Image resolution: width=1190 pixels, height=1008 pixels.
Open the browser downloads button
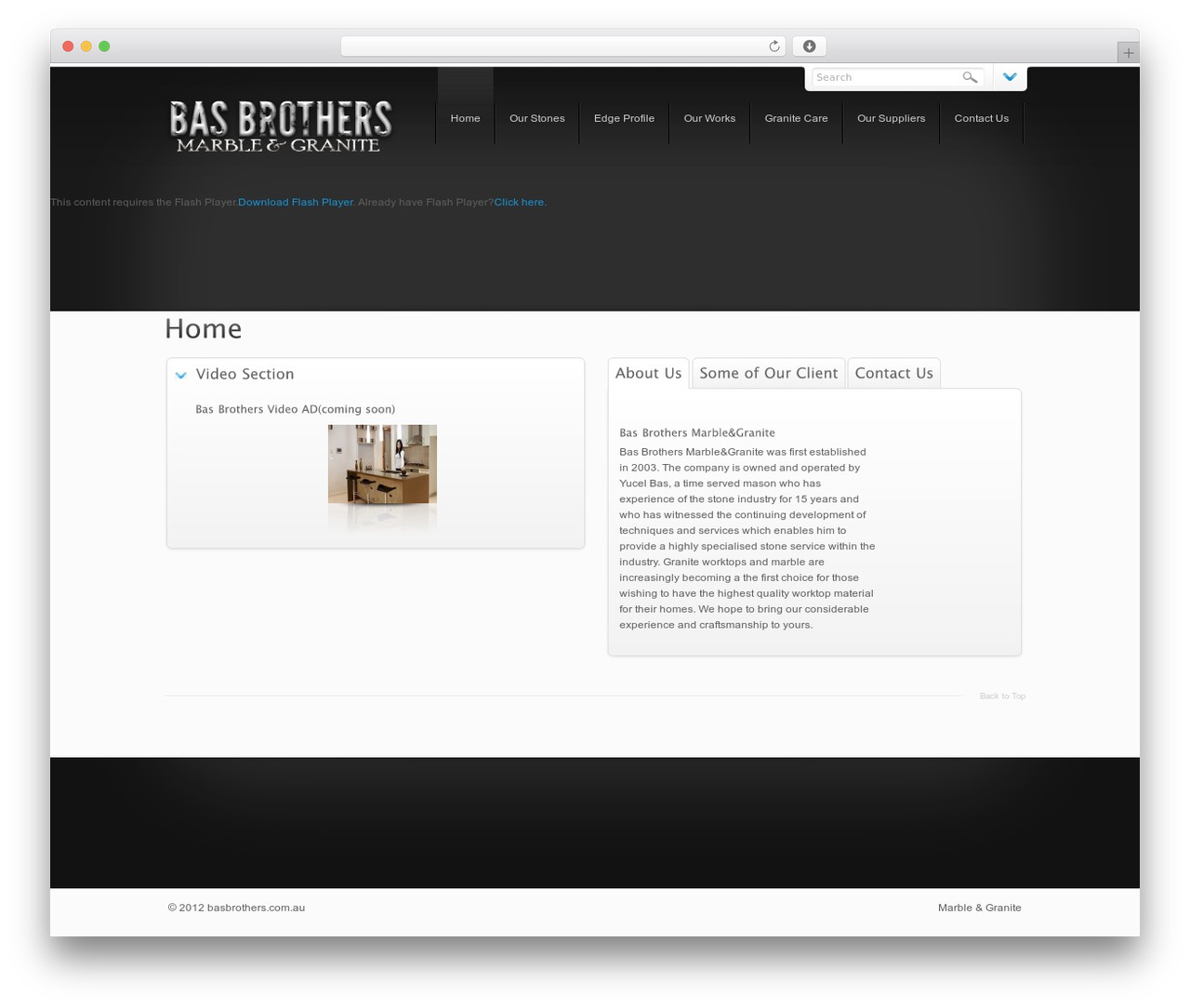point(809,46)
